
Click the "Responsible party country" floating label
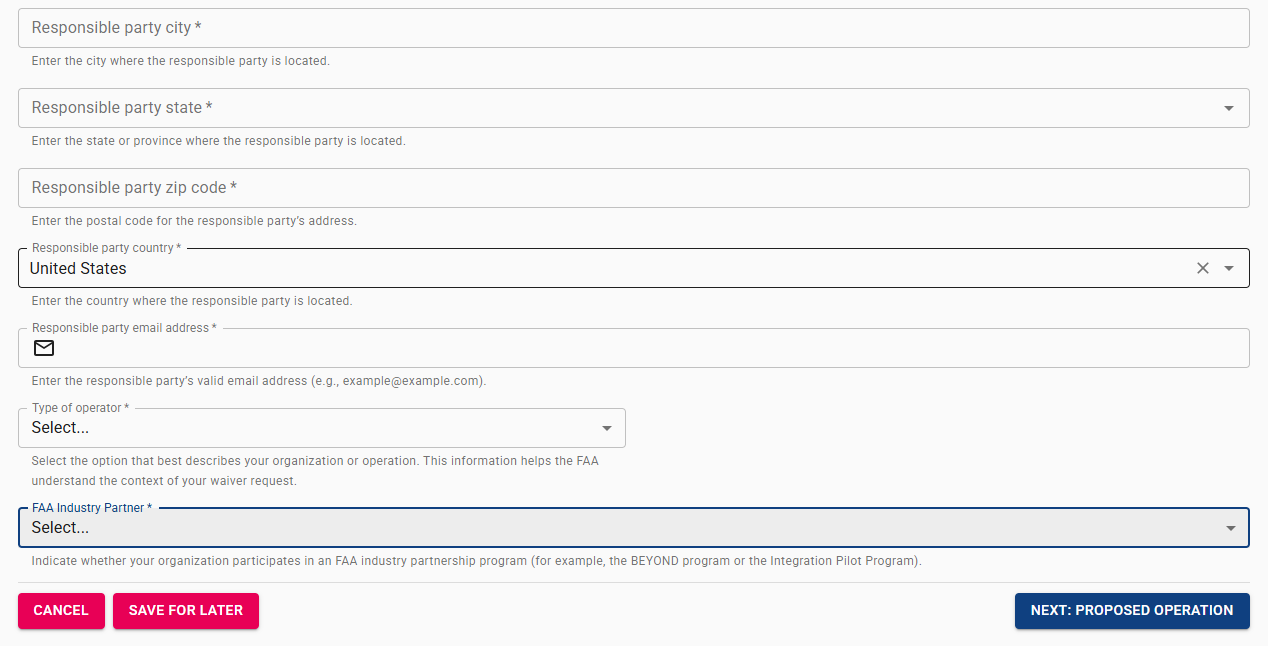tap(106, 248)
